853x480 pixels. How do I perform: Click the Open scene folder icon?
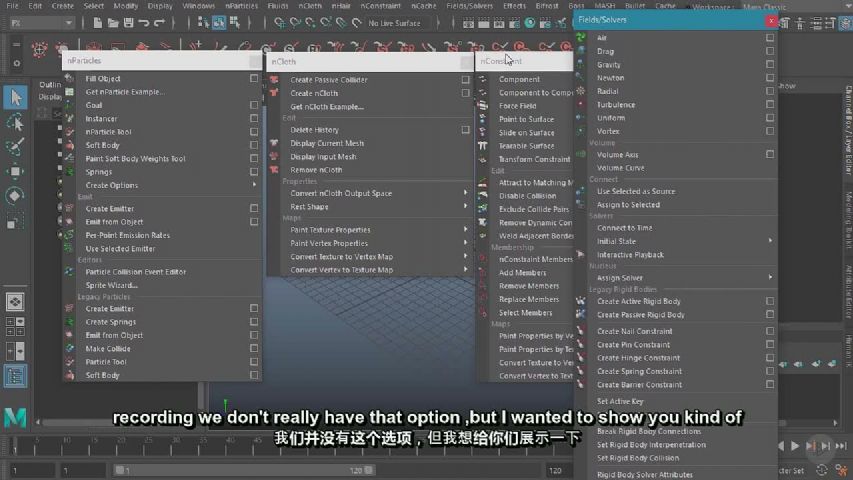point(113,23)
